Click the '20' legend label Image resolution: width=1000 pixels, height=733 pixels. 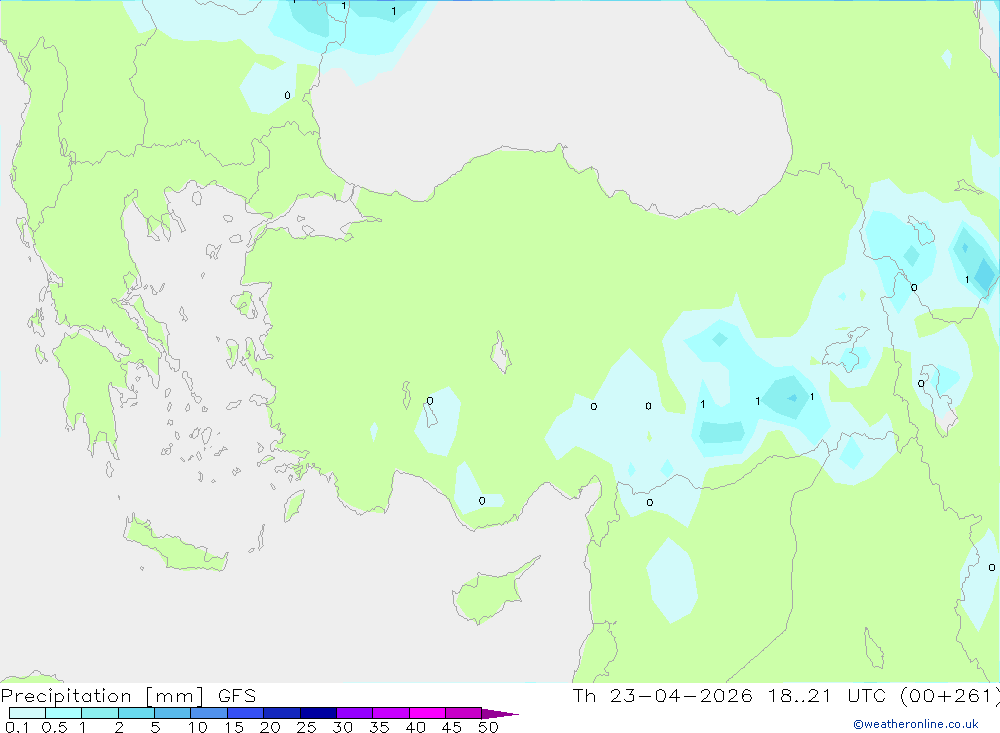coord(270,727)
